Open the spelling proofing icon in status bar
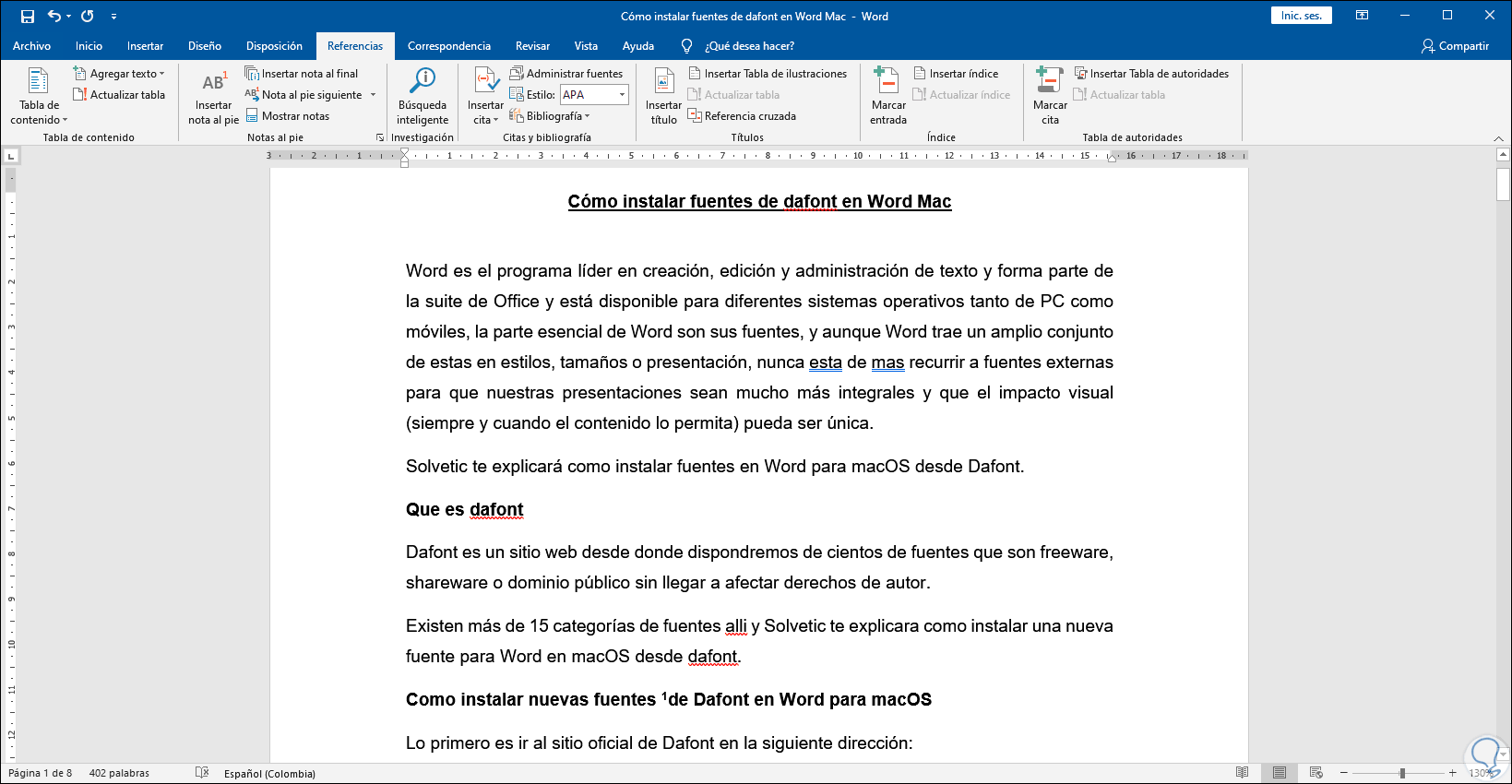The image size is (1512, 784). click(202, 773)
